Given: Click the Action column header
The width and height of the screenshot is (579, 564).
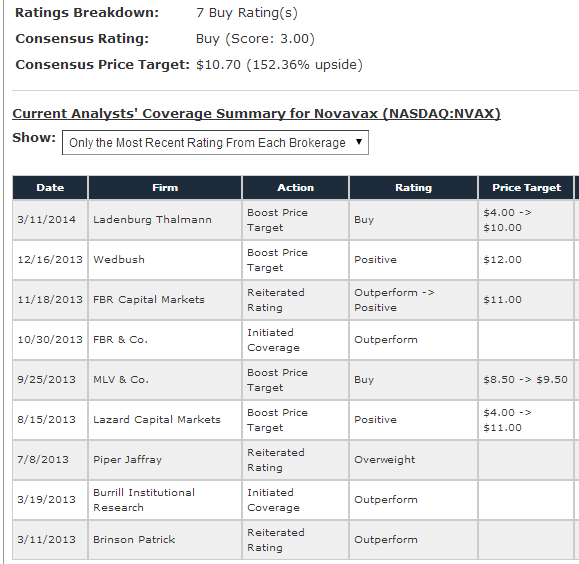Looking at the screenshot, I should pyautogui.click(x=295, y=188).
